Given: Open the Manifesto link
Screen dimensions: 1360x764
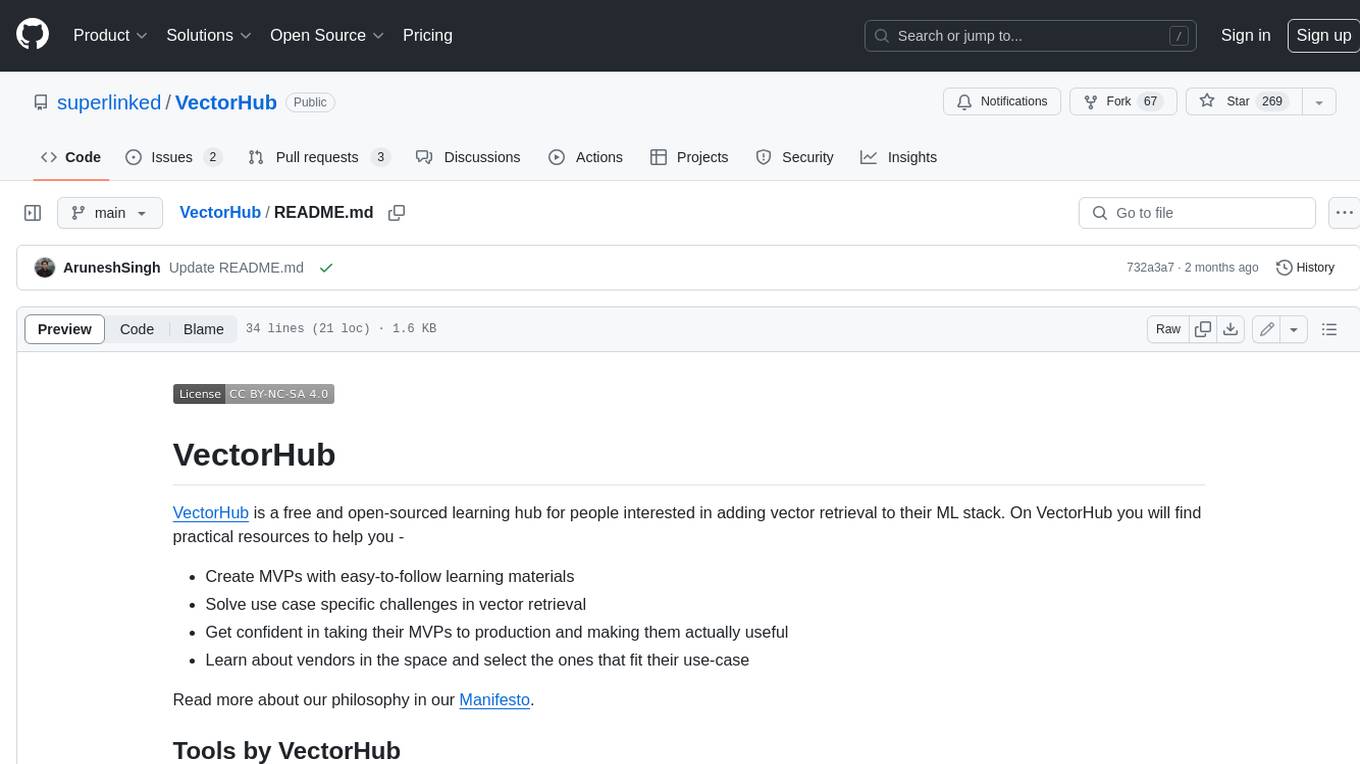Looking at the screenshot, I should pos(494,700).
